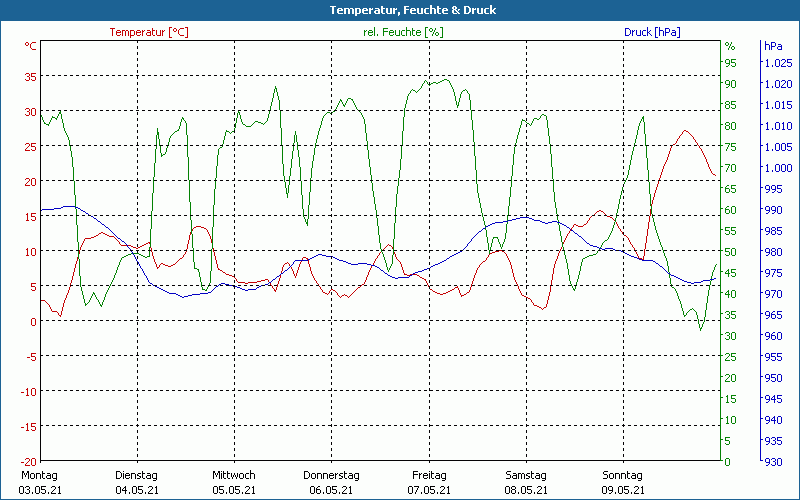This screenshot has height=500, width=800.
Task: Click the '-20' temperature axis value
Action: [29, 461]
